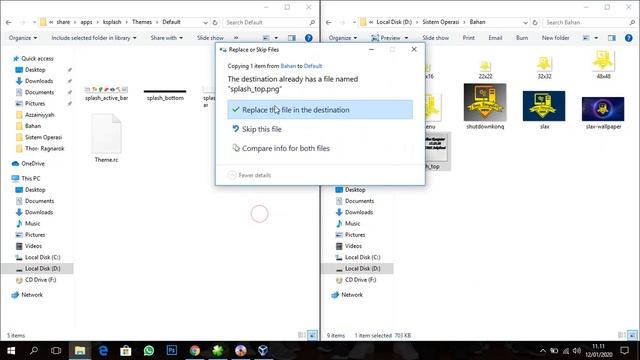
Task: Refresh the right window address bar
Action: [535, 22]
